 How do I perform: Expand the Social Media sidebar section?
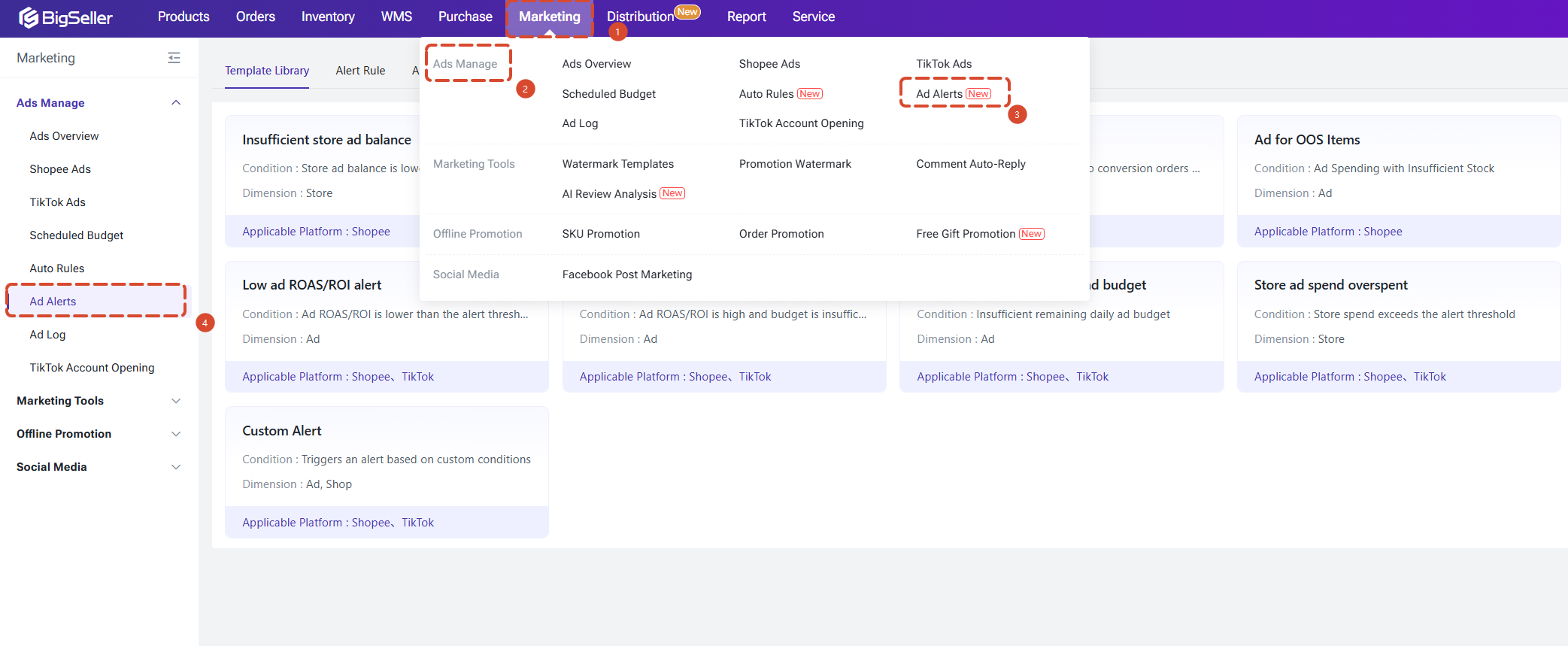176,467
